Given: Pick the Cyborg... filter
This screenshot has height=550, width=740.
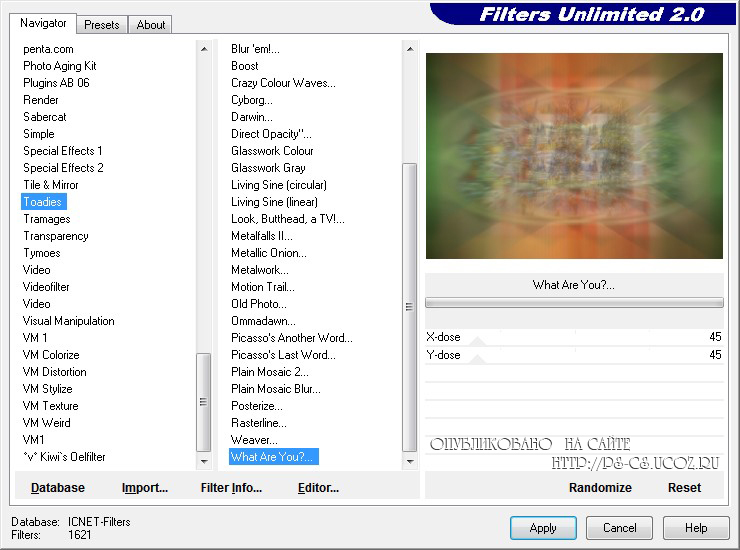Looking at the screenshot, I should coord(252,100).
